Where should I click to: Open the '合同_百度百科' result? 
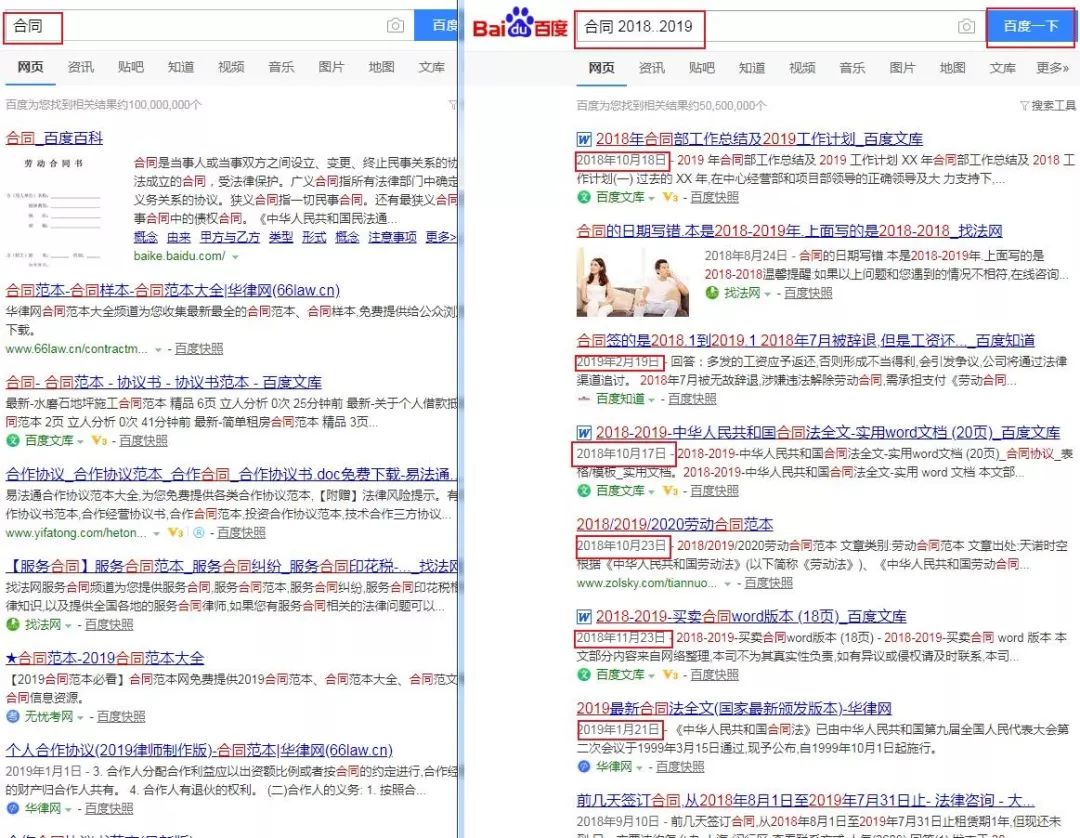coord(54,138)
